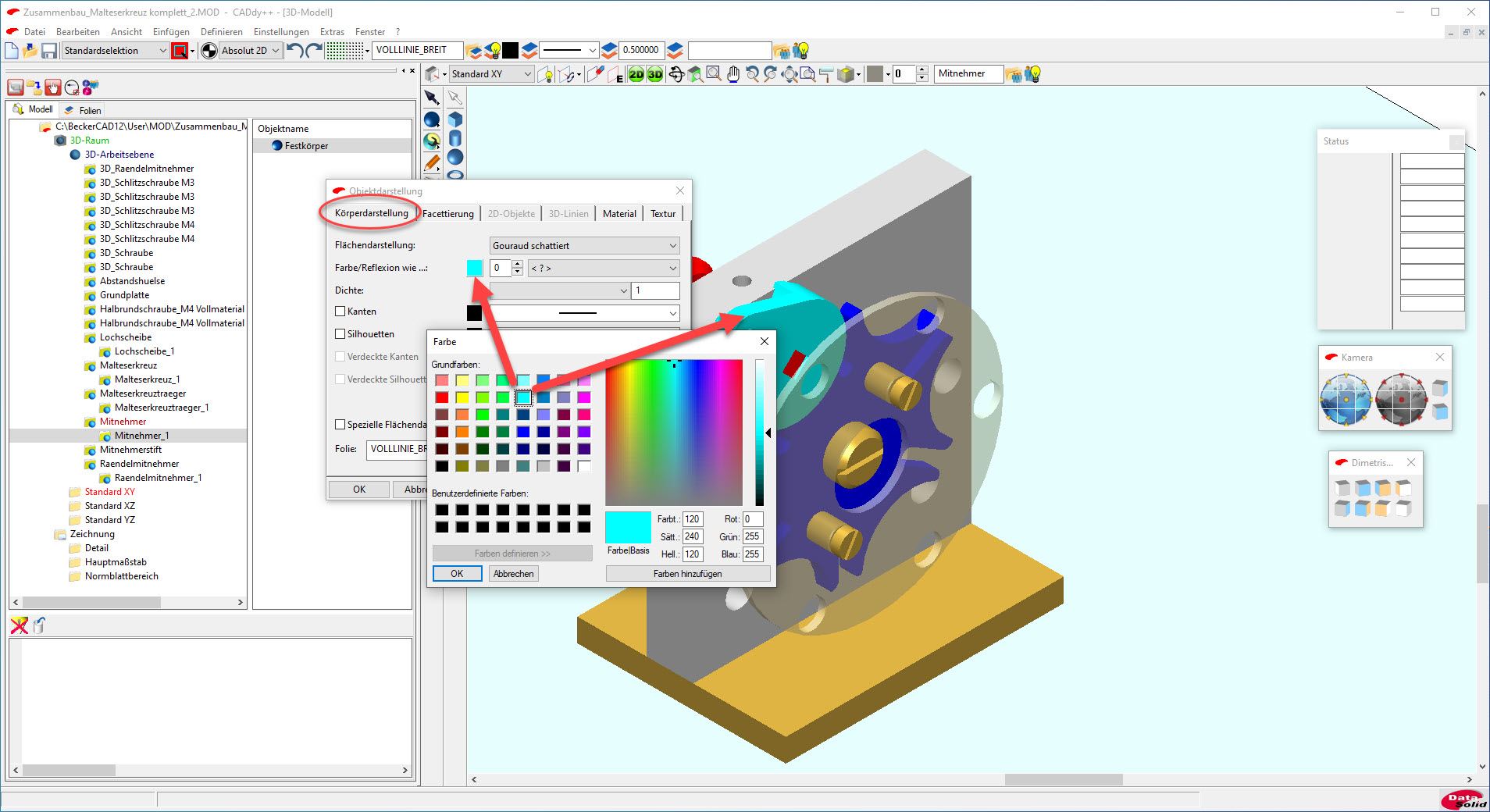Click the blue globe camera icon
The image size is (1490, 812).
point(1346,399)
